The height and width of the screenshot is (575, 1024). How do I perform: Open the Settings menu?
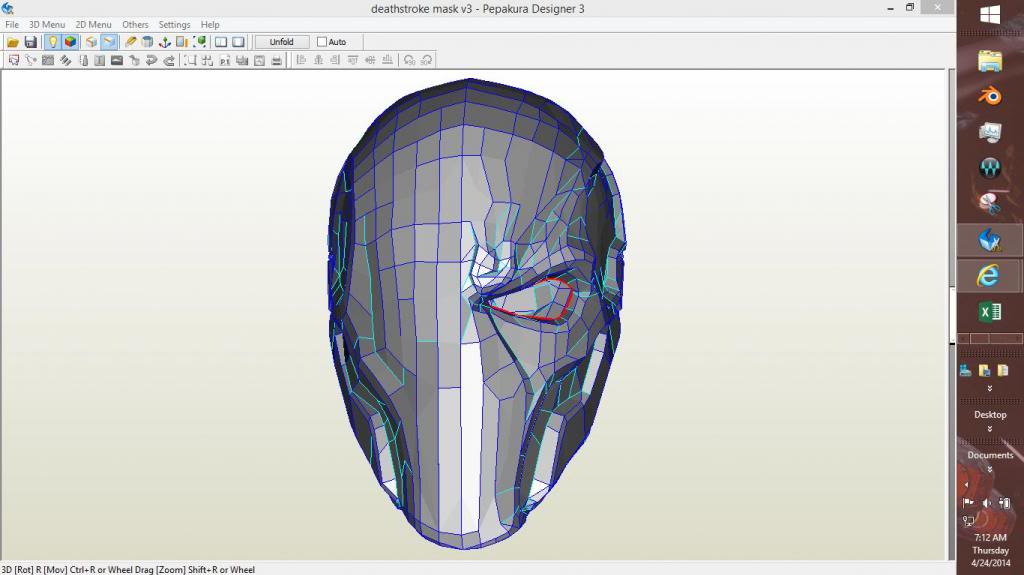coord(174,24)
